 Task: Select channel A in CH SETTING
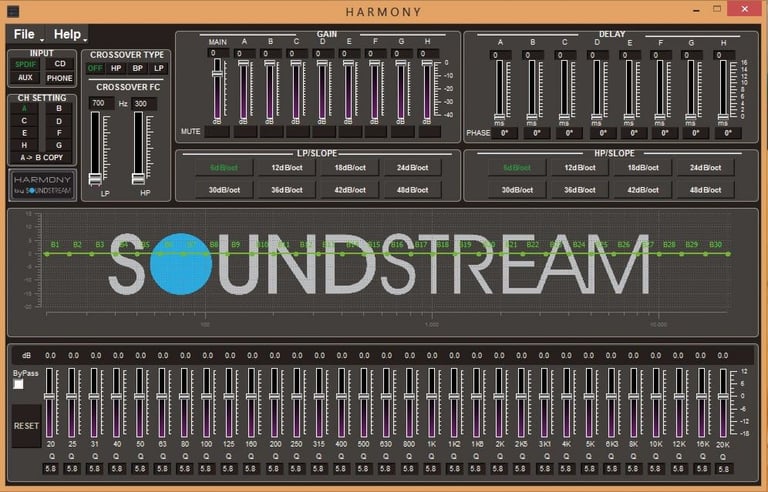(24, 108)
